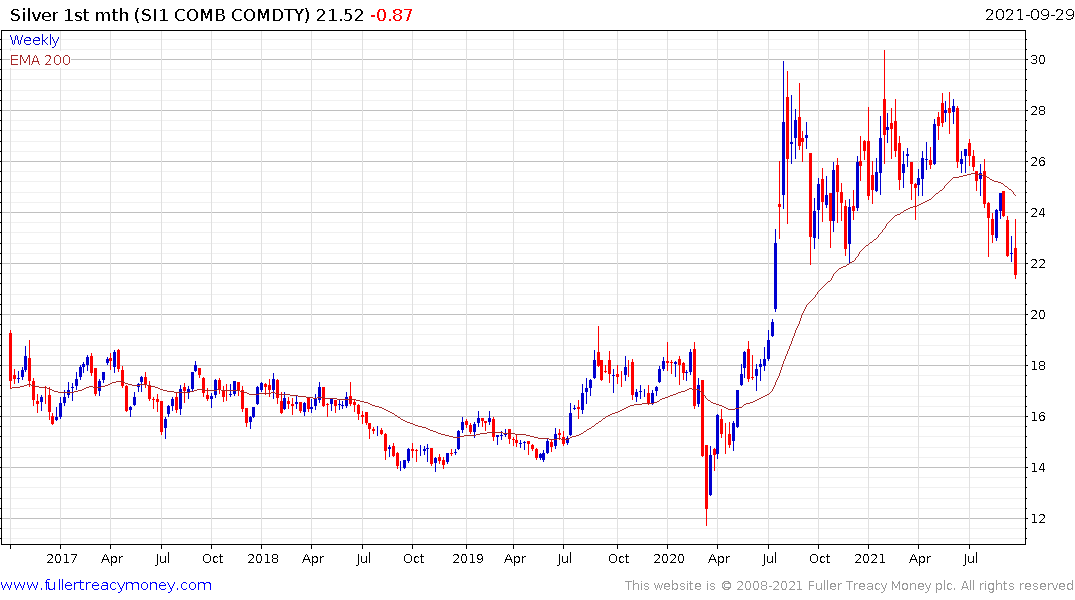Click the 2019 year label on time axis
Viewport: 1075px width, 600px height.
click(468, 558)
